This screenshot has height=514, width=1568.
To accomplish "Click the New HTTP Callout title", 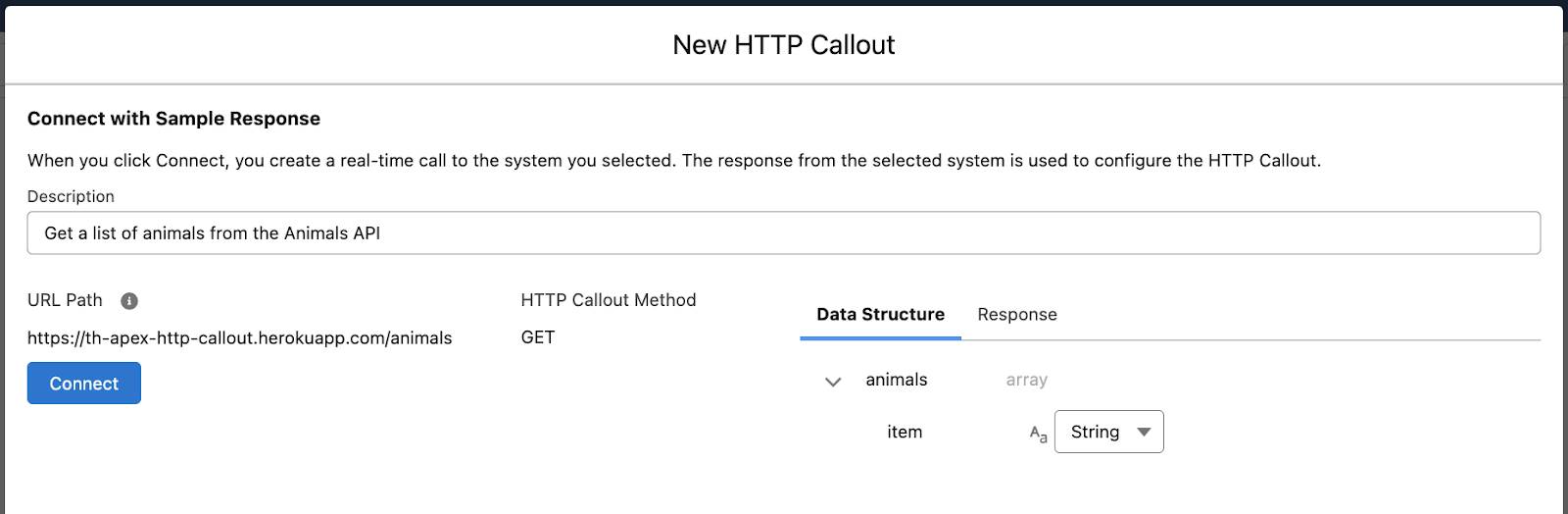I will pos(783,45).
